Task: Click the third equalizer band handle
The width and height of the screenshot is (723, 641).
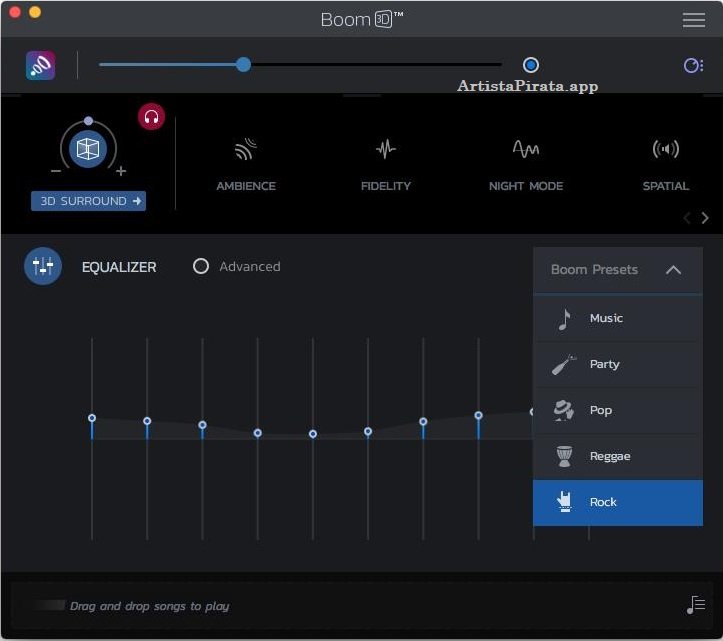Action: pyautogui.click(x=202, y=425)
